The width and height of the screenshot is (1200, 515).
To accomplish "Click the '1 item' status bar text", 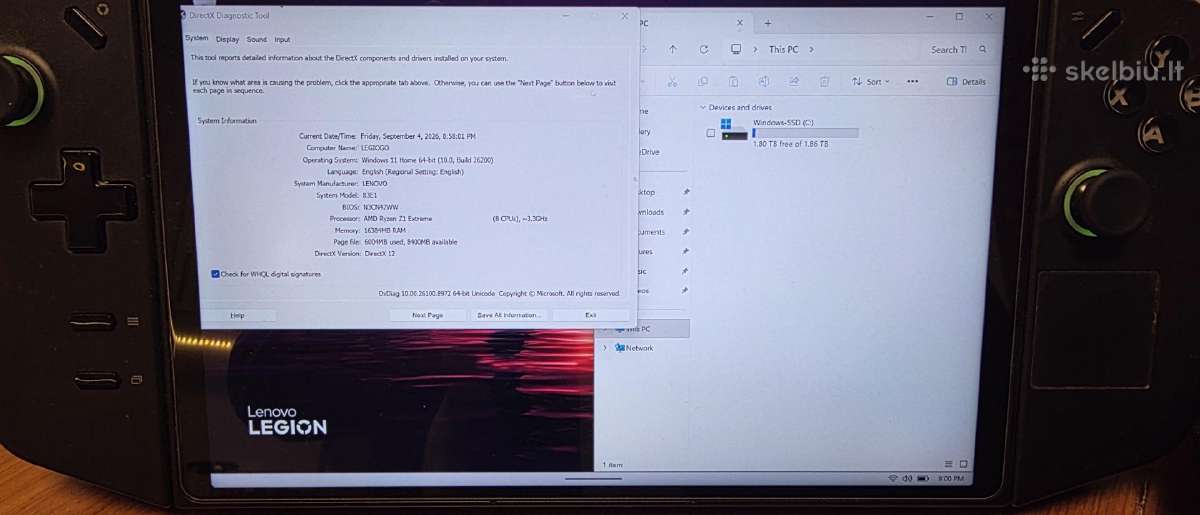I will point(612,465).
